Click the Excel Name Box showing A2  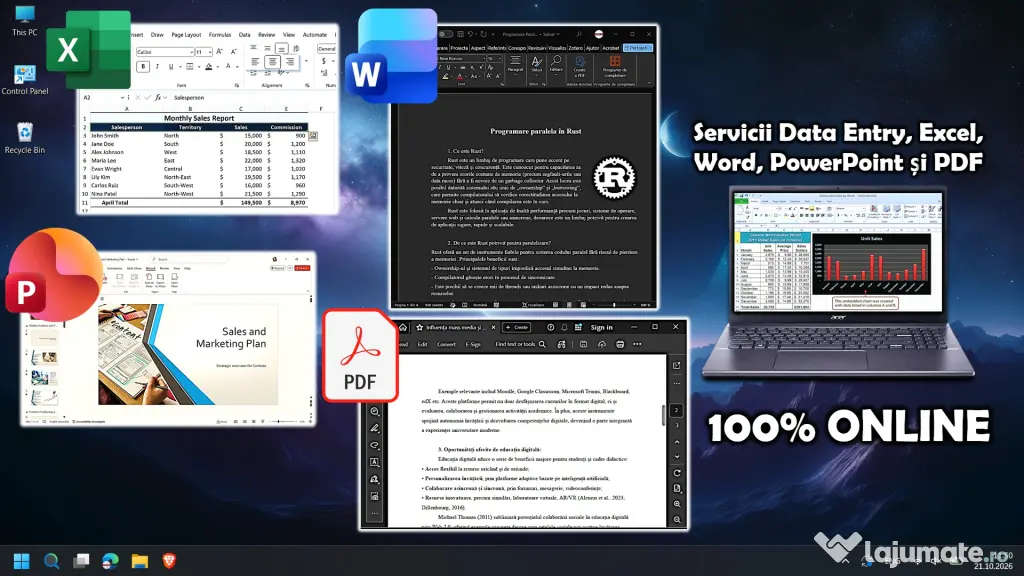pos(103,97)
